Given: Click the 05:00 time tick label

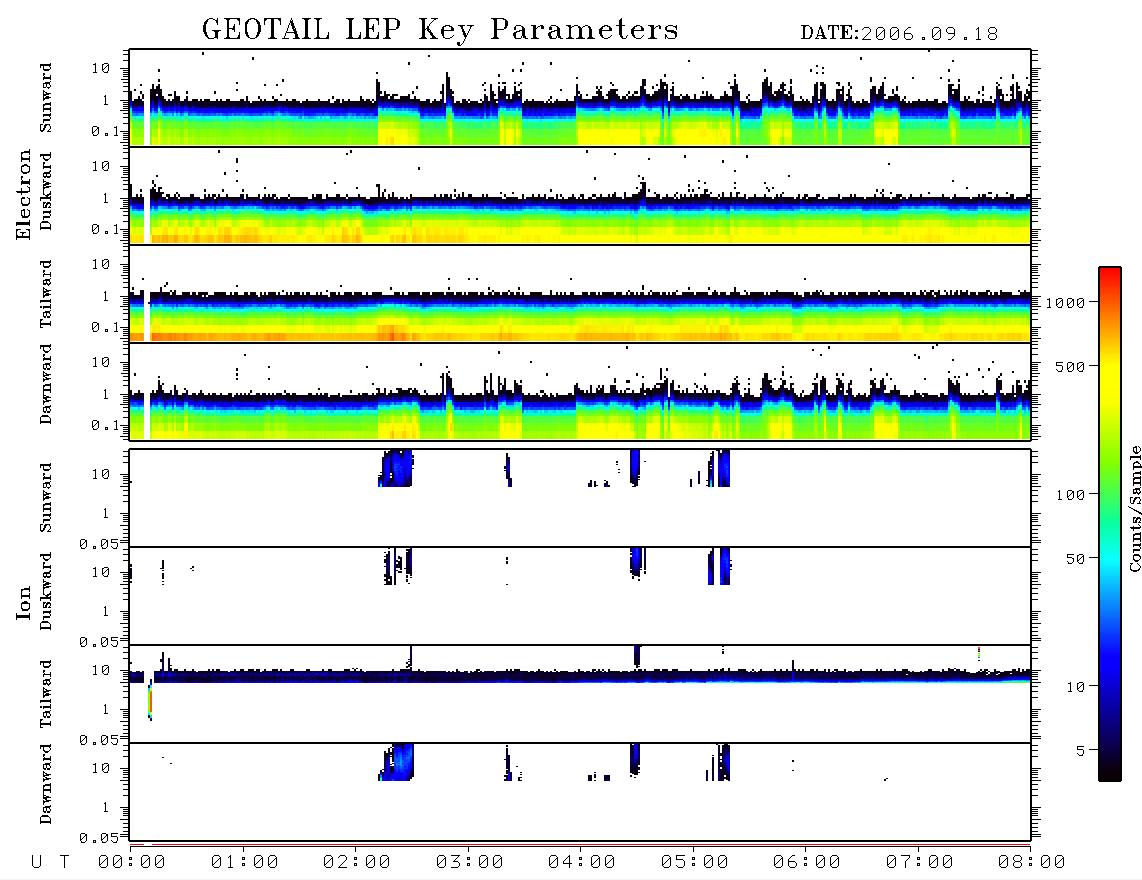Looking at the screenshot, I should point(694,863).
